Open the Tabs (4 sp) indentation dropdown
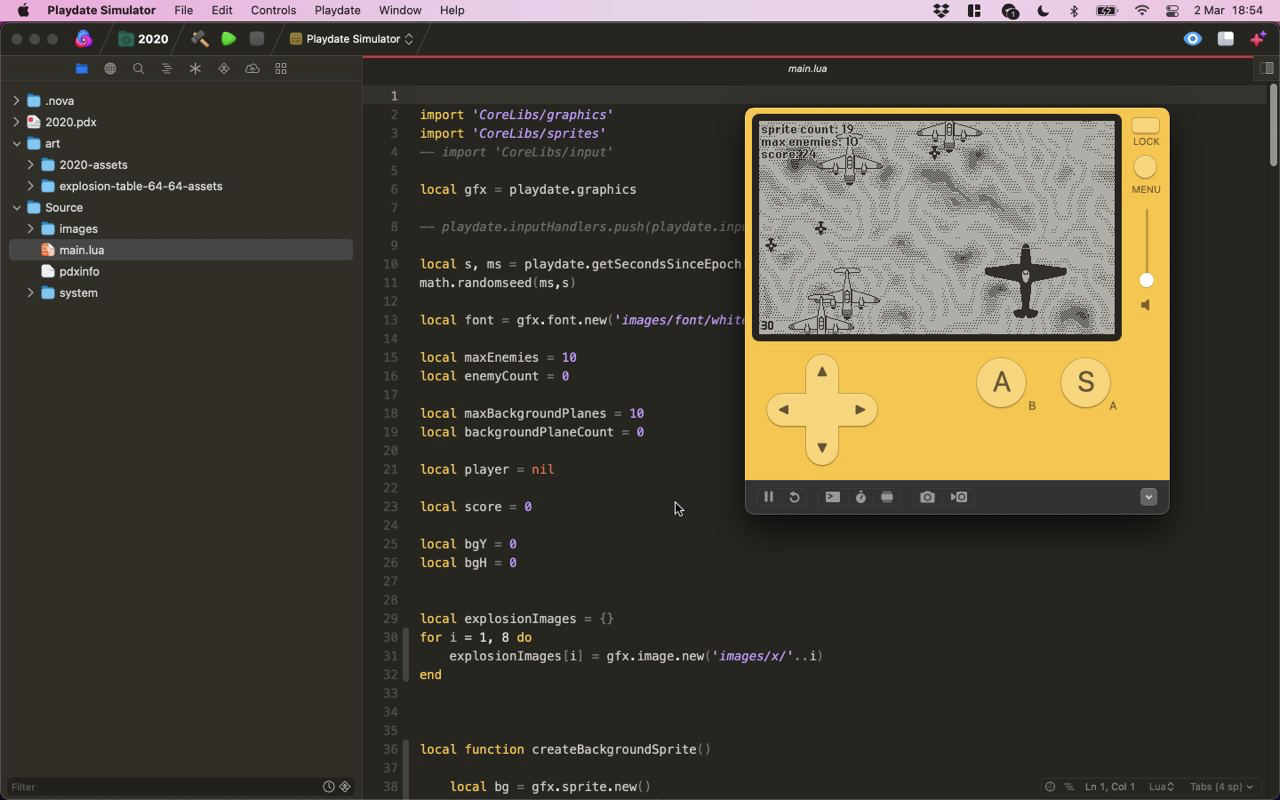The width and height of the screenshot is (1280, 800). tap(1221, 787)
